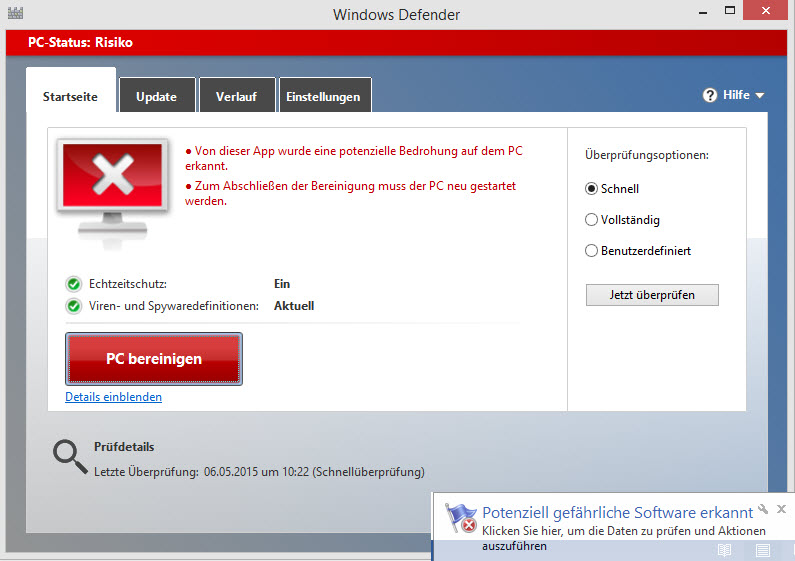Click the 'Klicken Sie hier' notification text
795x561 pixels.
click(624, 538)
